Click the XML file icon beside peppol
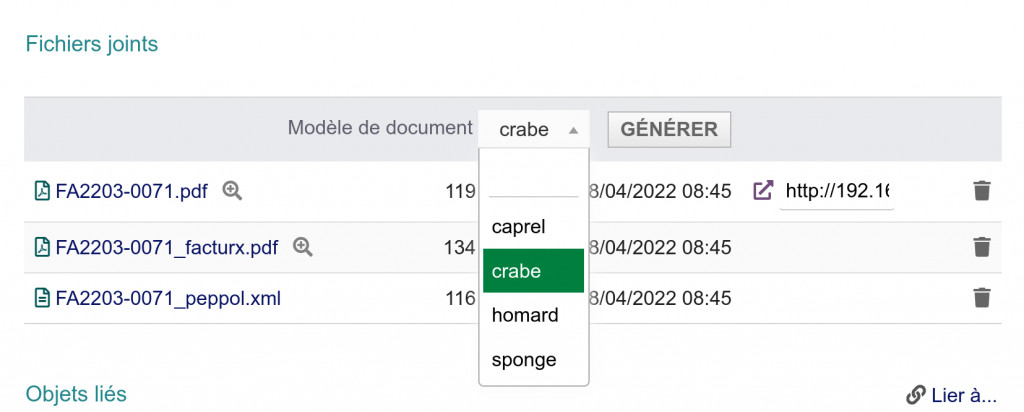This screenshot has height=412, width=1024. point(42,298)
